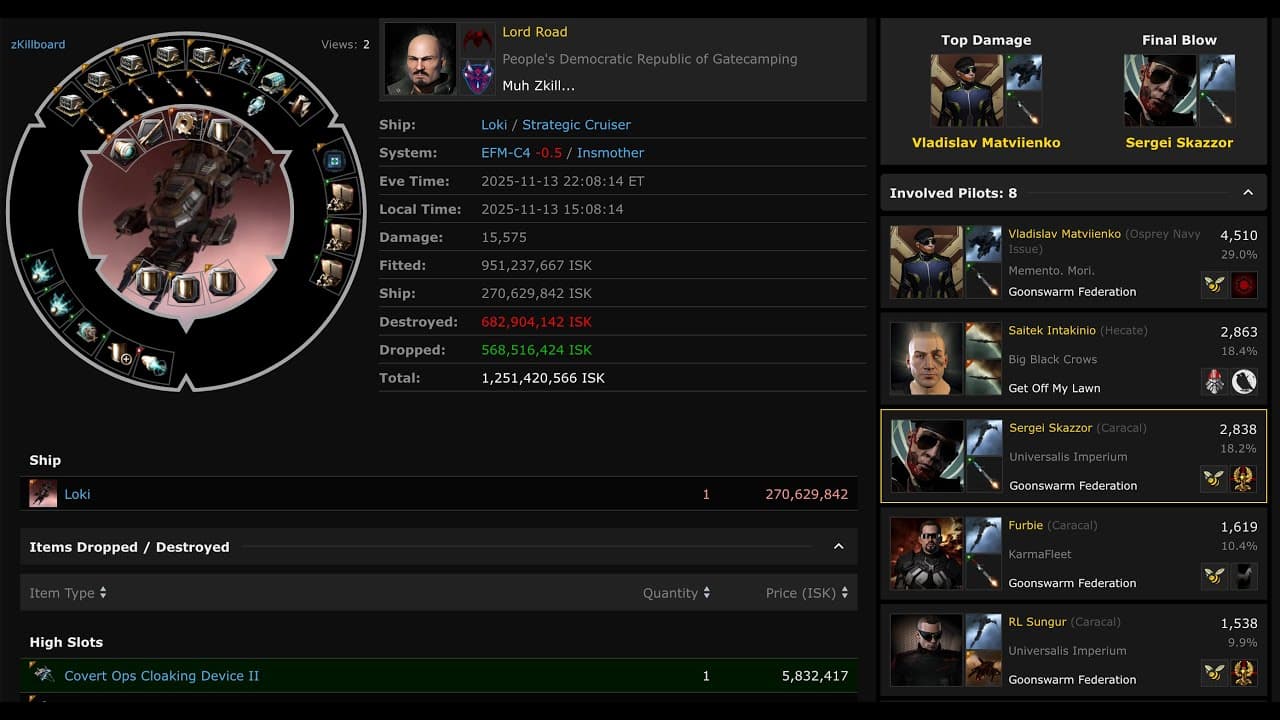Click the Caracal ship icon in RL Sungur's row
1280x720 pixels.
pyautogui.click(x=984, y=632)
